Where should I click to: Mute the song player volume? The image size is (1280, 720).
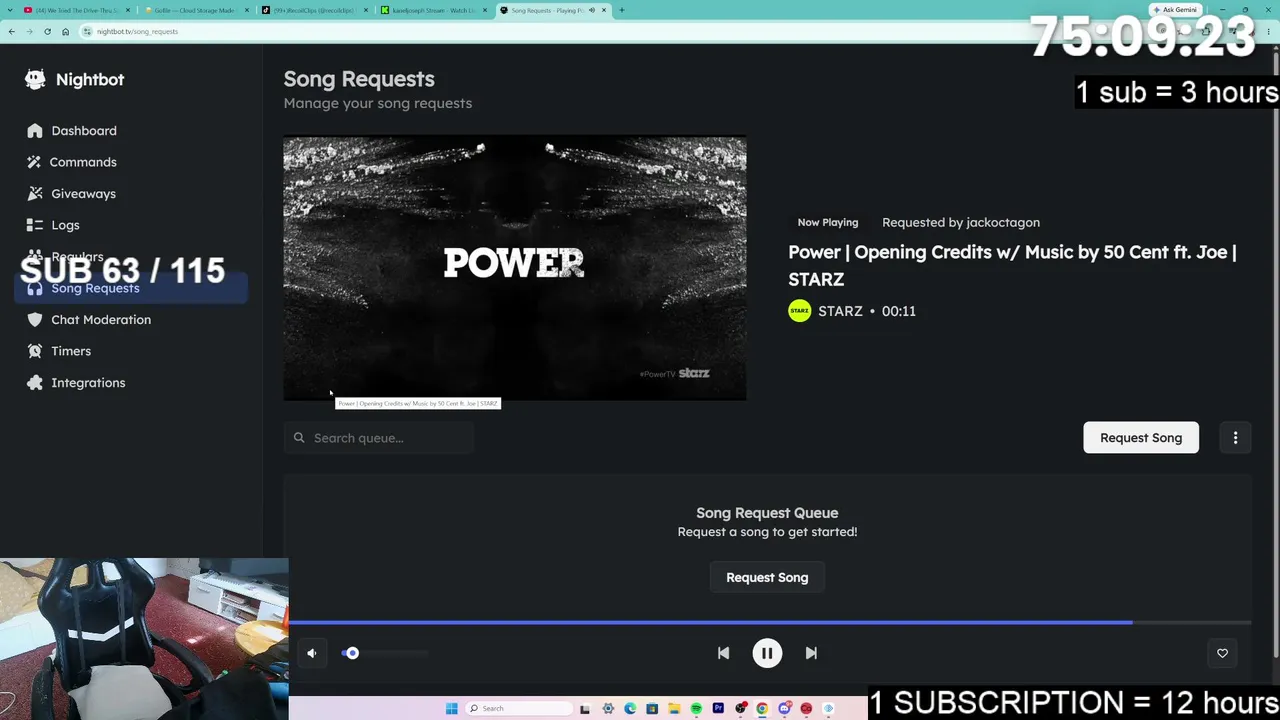pos(312,653)
